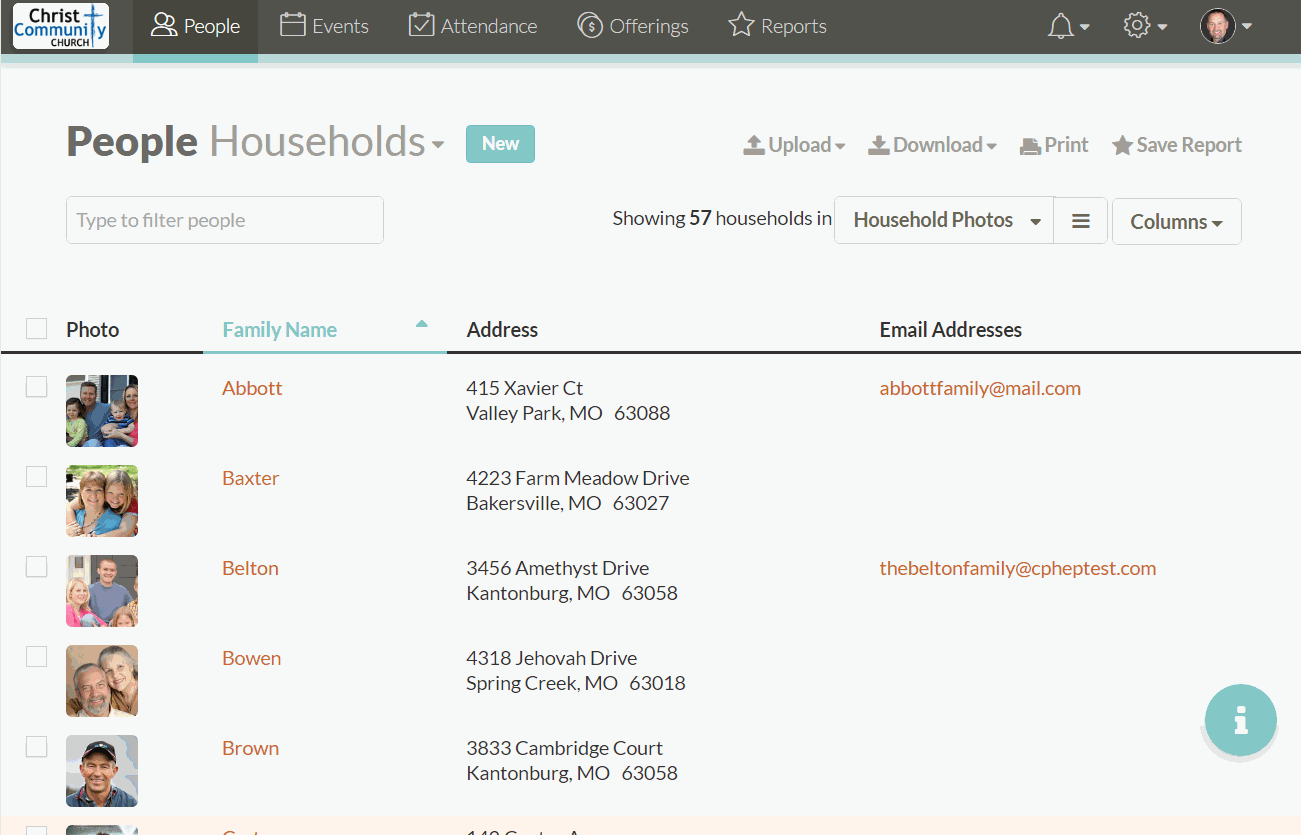Open the settings gear menu

pos(1145,26)
